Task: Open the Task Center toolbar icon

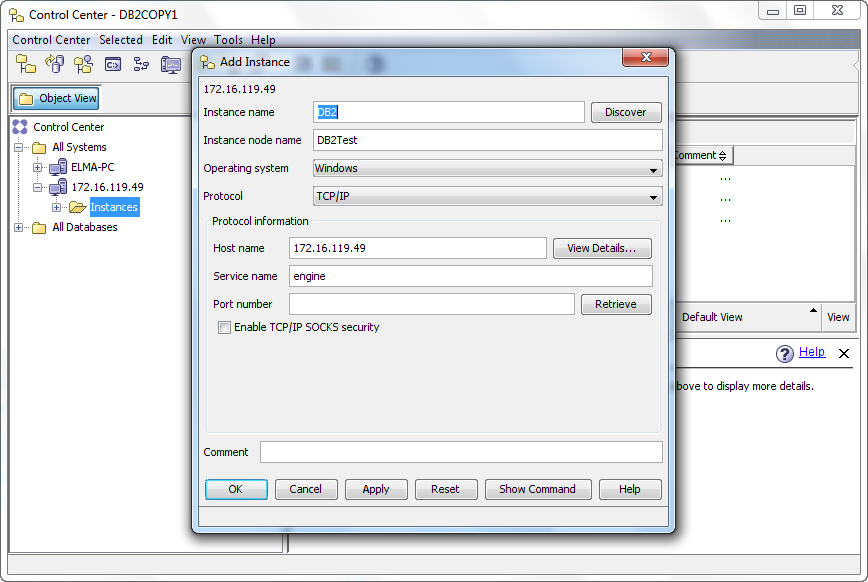Action: (x=141, y=65)
